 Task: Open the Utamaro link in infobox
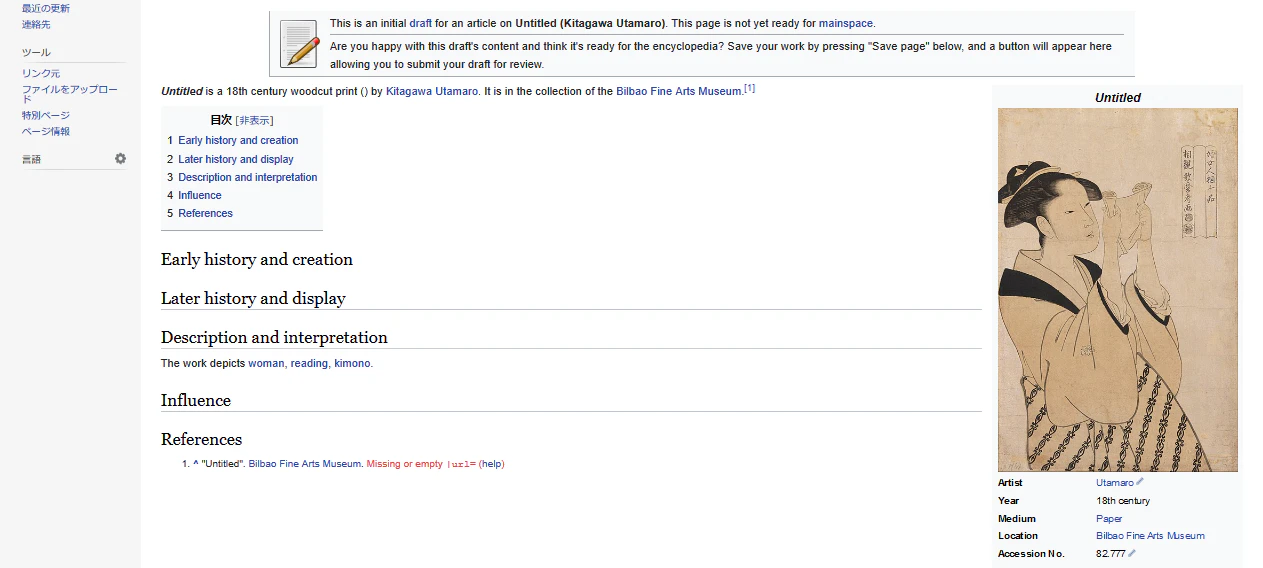(1114, 482)
